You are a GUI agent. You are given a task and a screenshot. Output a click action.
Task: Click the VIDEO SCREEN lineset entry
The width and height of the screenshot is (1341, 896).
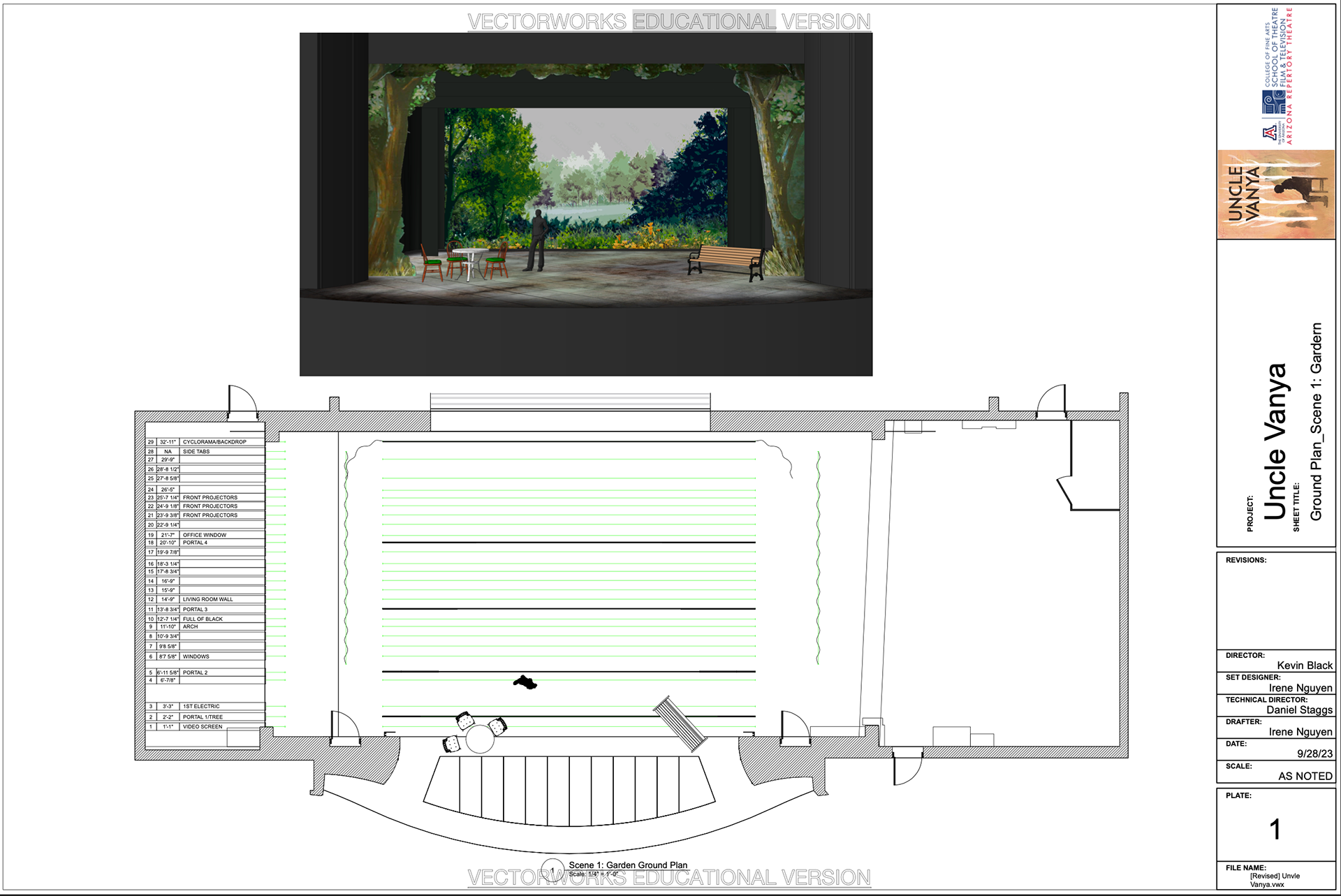[202, 726]
